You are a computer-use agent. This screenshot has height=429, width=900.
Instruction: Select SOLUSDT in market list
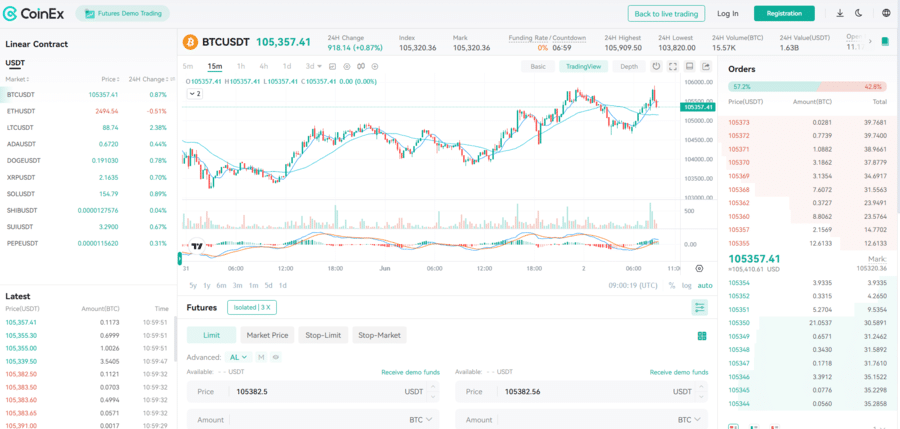(x=88, y=194)
